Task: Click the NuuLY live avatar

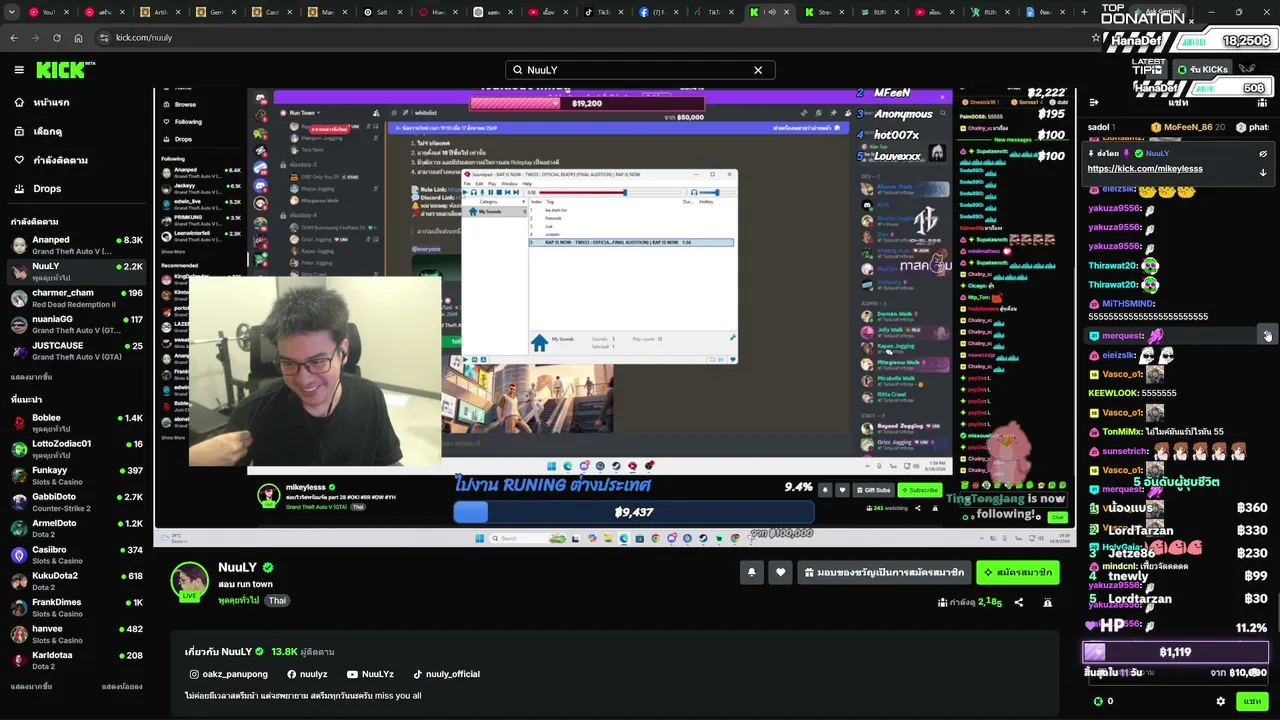Action: [189, 581]
